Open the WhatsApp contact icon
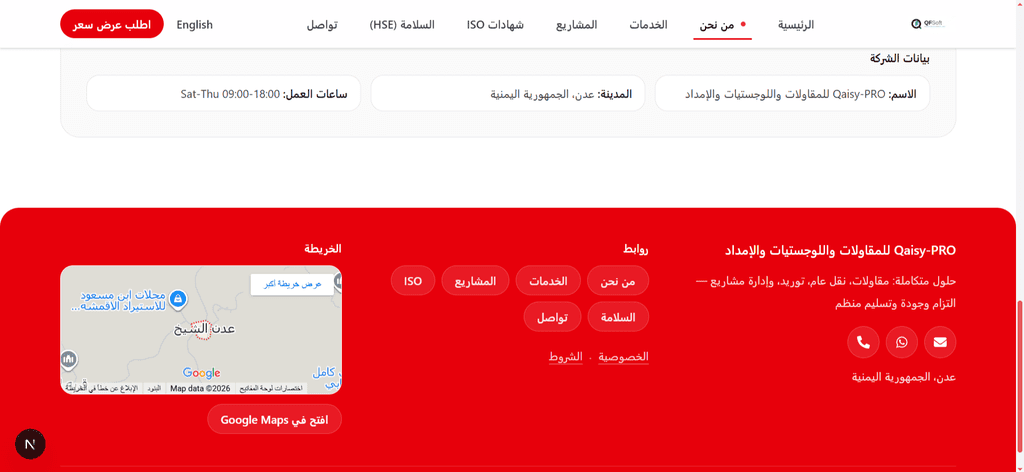Viewport: 1024px width, 472px height. click(x=902, y=342)
